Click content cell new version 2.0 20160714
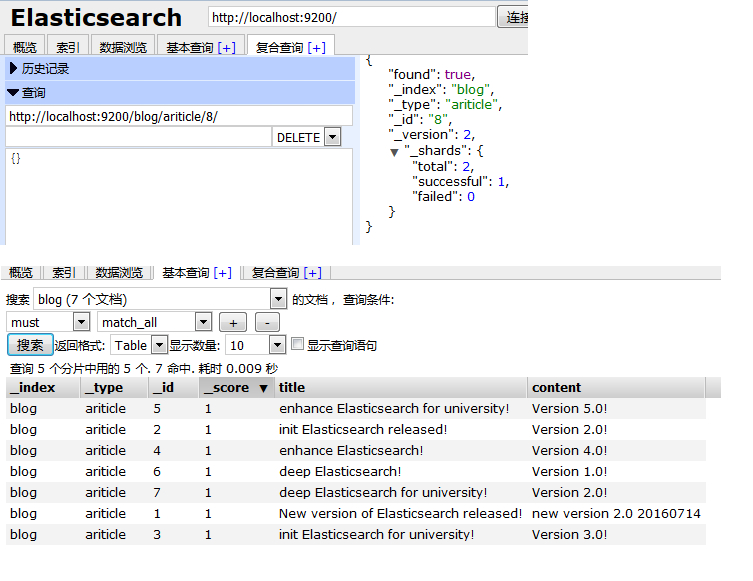The width and height of the screenshot is (753, 581). 616,514
